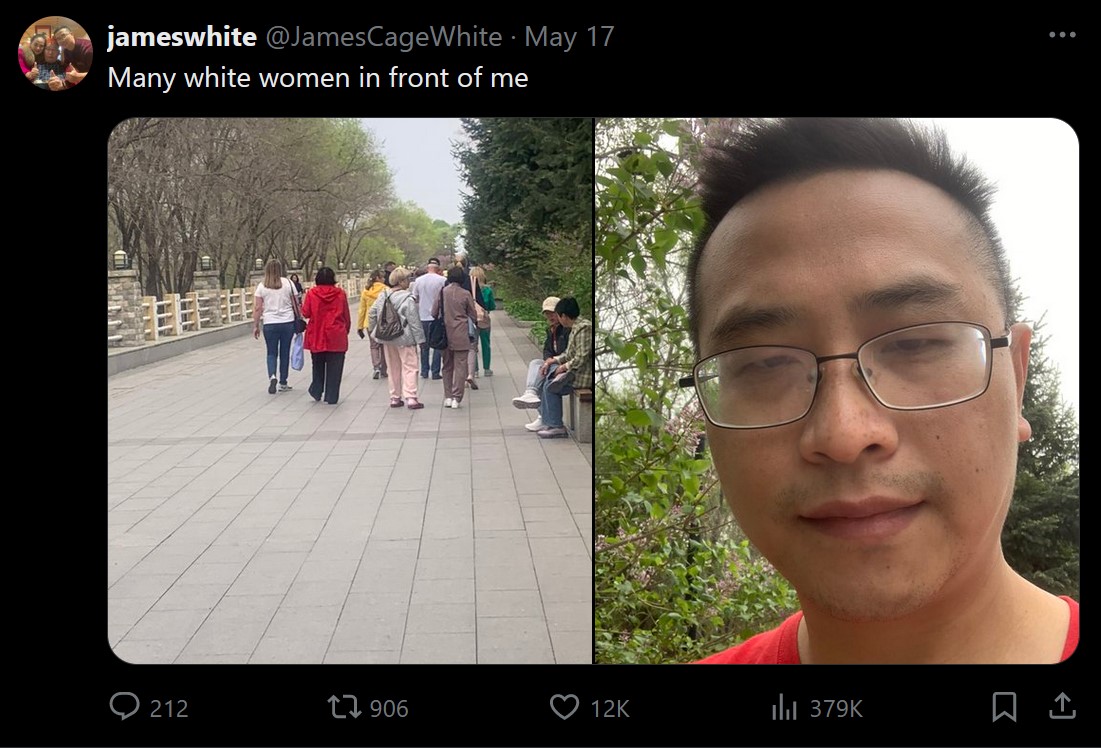Click the 212 replies count
This screenshot has height=748, width=1101.
169,708
